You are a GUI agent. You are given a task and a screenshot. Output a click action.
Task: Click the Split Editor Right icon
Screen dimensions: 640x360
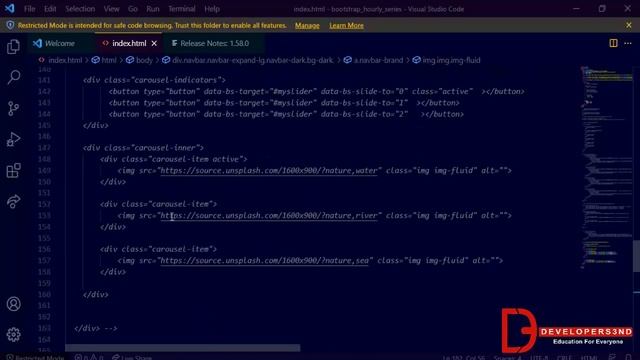[x=613, y=43]
